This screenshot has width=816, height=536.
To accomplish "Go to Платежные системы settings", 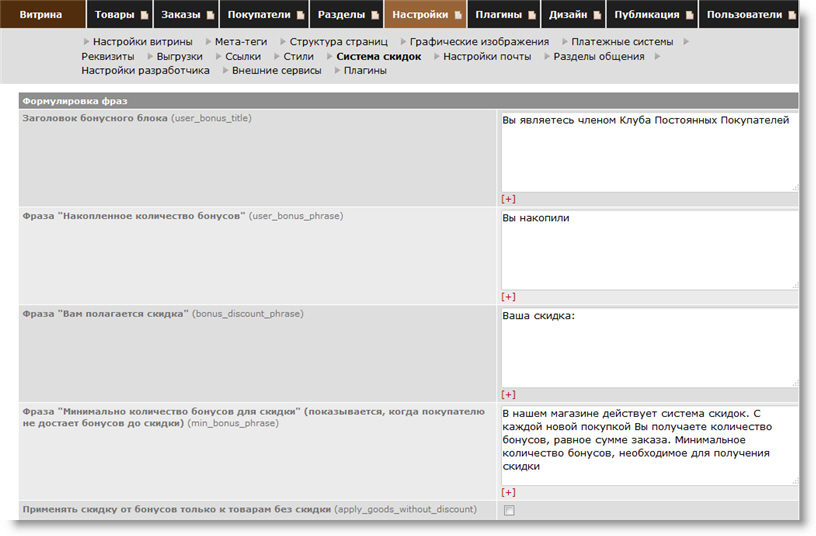I will [x=622, y=42].
